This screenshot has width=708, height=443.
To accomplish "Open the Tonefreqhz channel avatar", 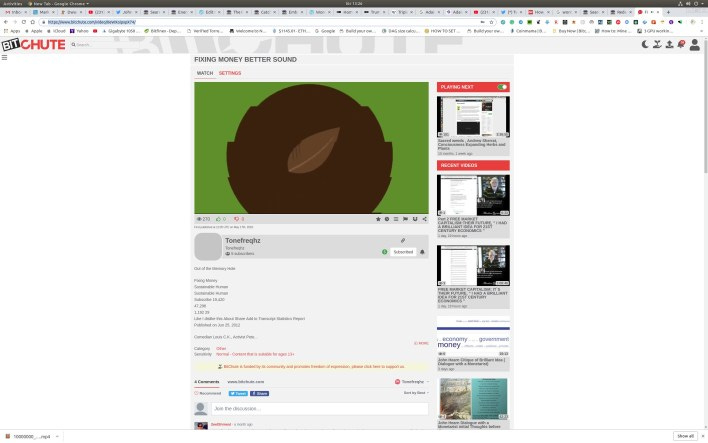I will [208, 247].
